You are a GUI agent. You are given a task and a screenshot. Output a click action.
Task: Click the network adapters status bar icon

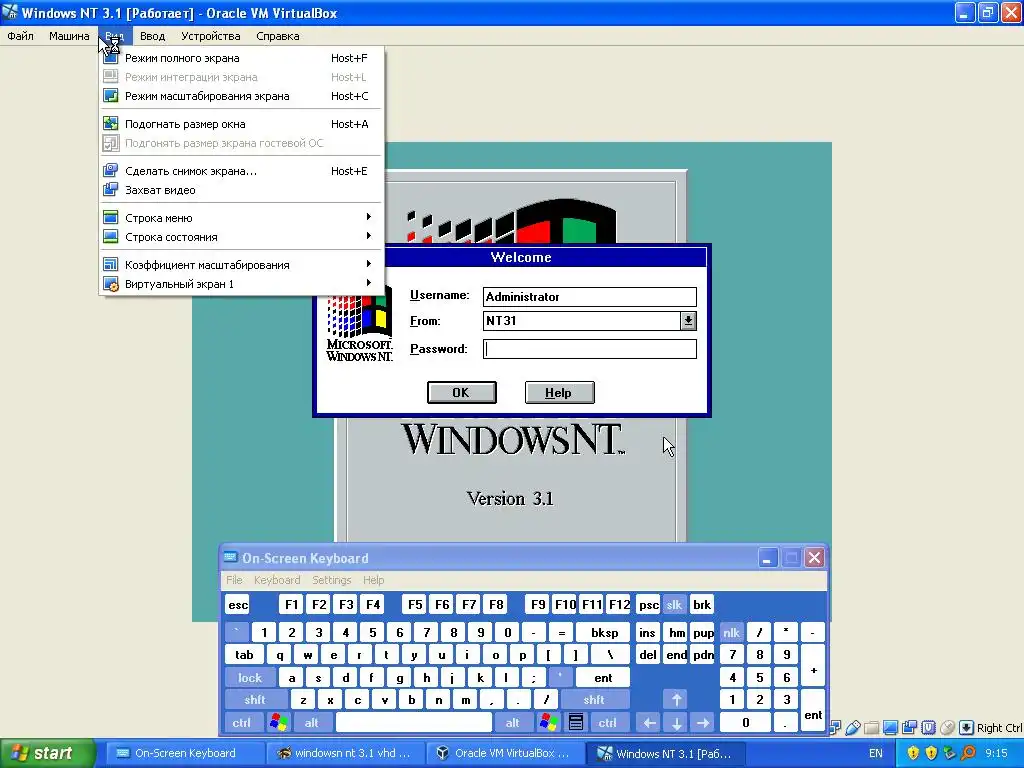[x=835, y=728]
